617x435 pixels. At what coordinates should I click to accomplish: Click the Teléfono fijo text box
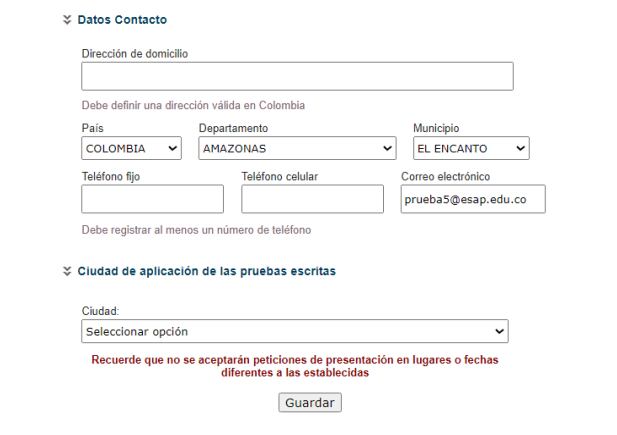152,199
